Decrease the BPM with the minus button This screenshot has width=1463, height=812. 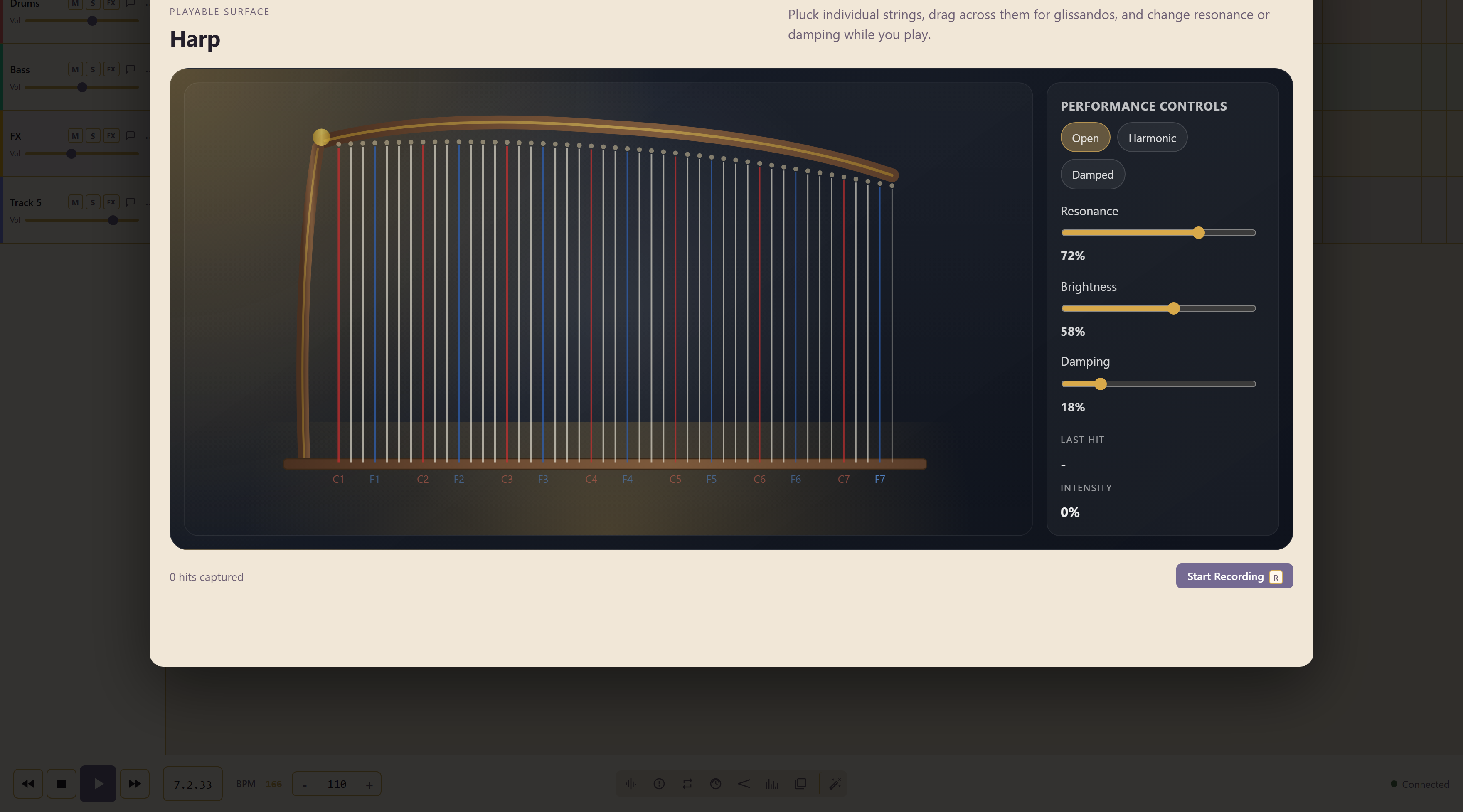pyautogui.click(x=305, y=785)
